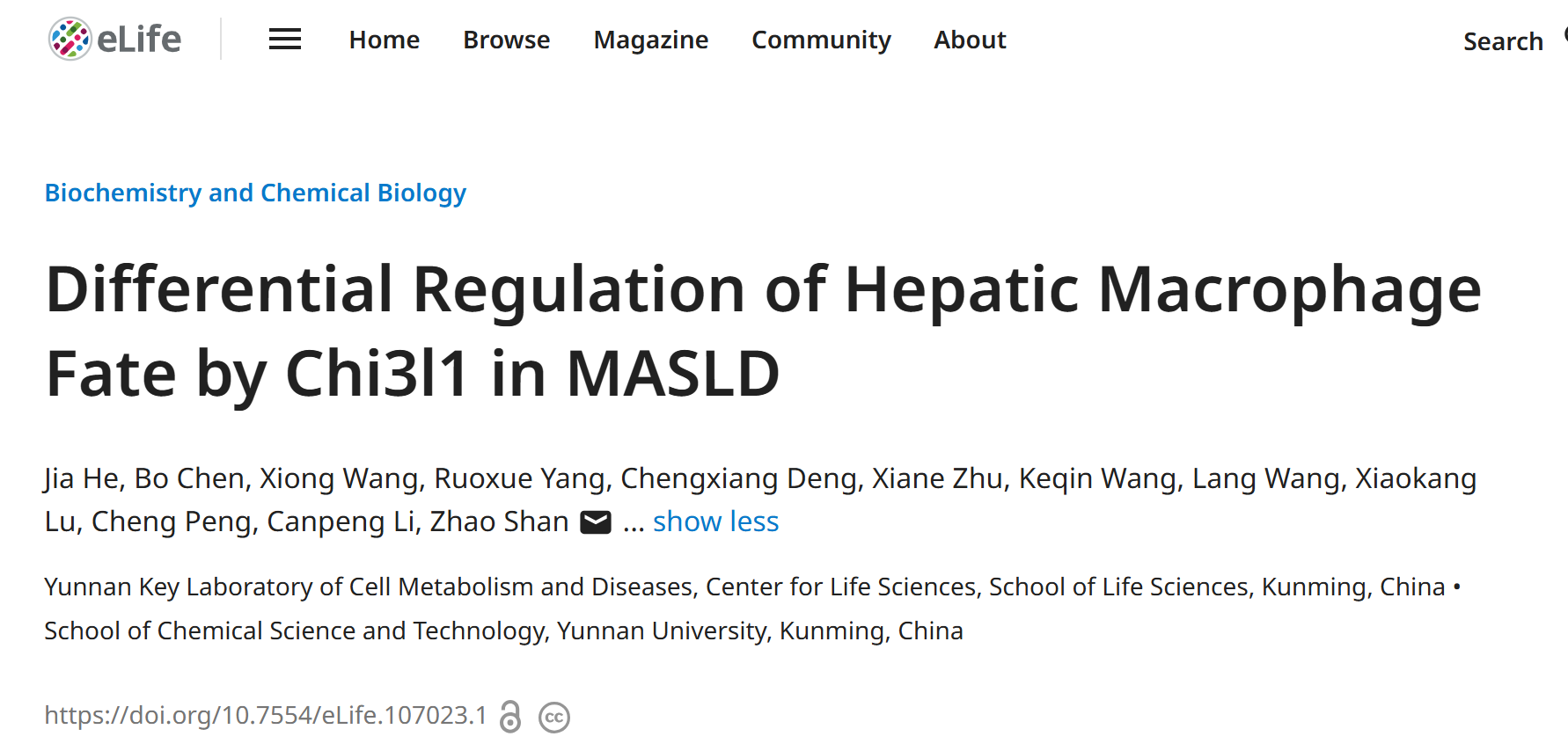Screen dimensions: 1568x751
Task: Collapse author list with show less
Action: click(x=715, y=522)
